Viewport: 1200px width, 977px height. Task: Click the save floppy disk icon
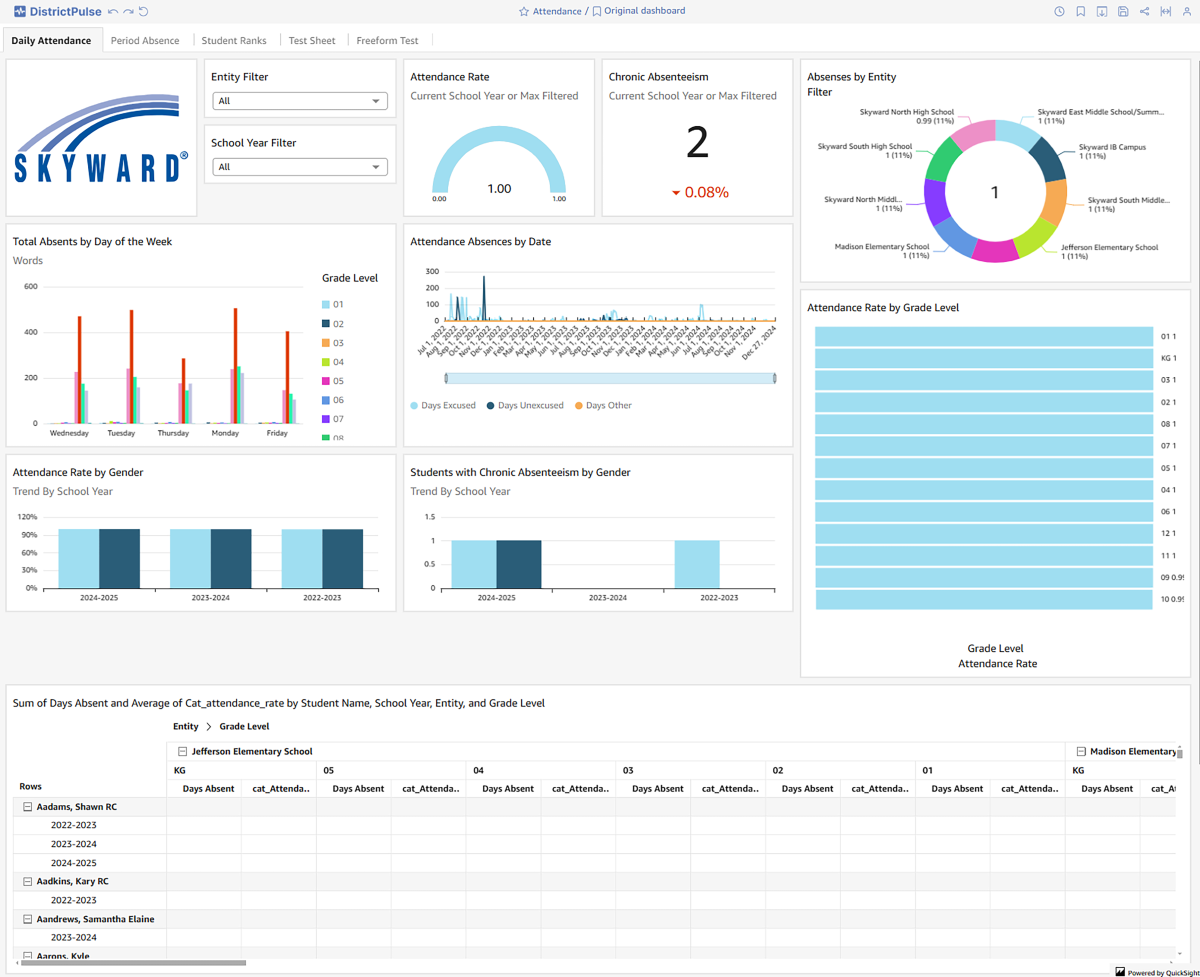click(1123, 12)
